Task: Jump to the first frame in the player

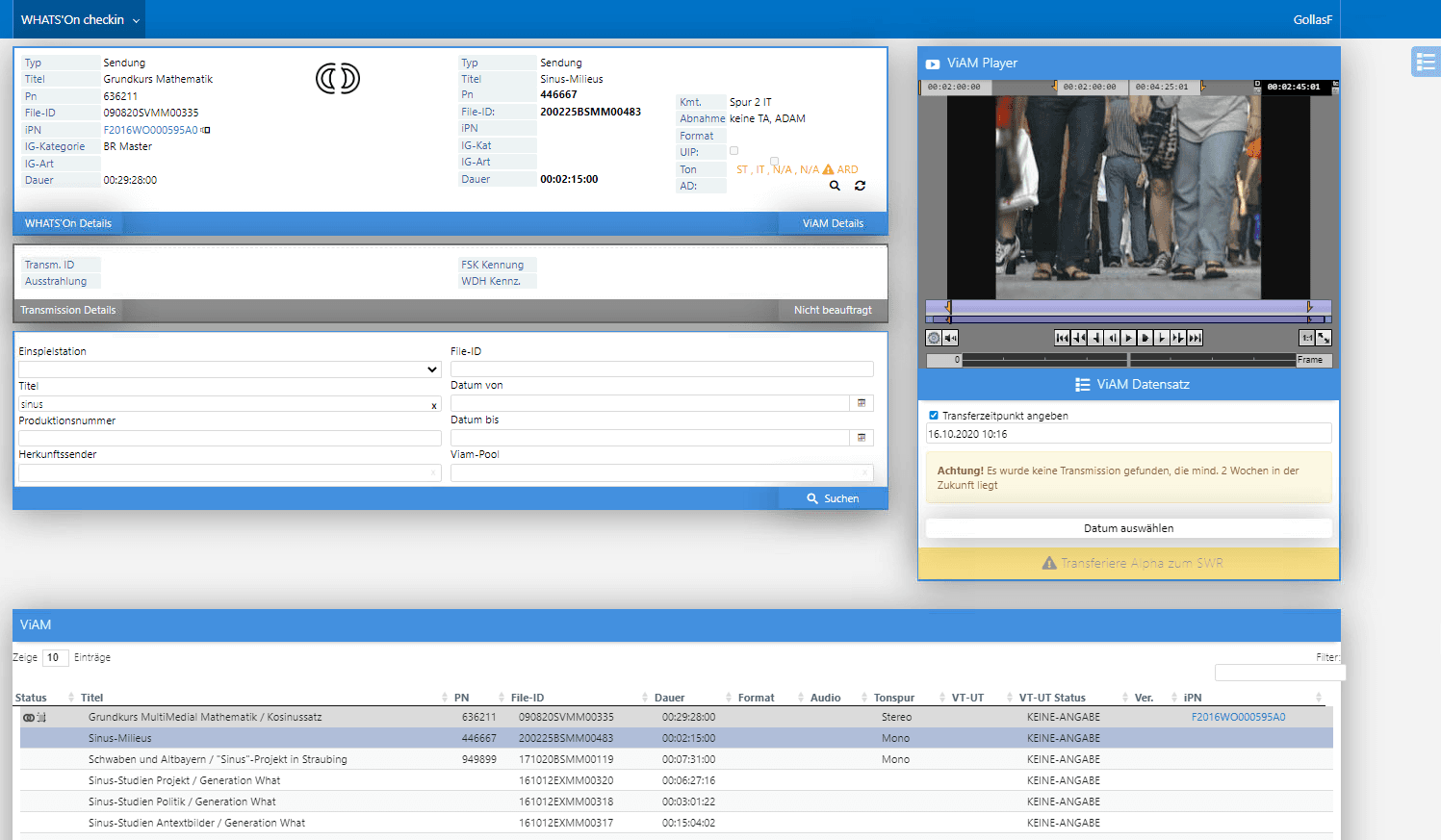Action: pyautogui.click(x=1062, y=337)
